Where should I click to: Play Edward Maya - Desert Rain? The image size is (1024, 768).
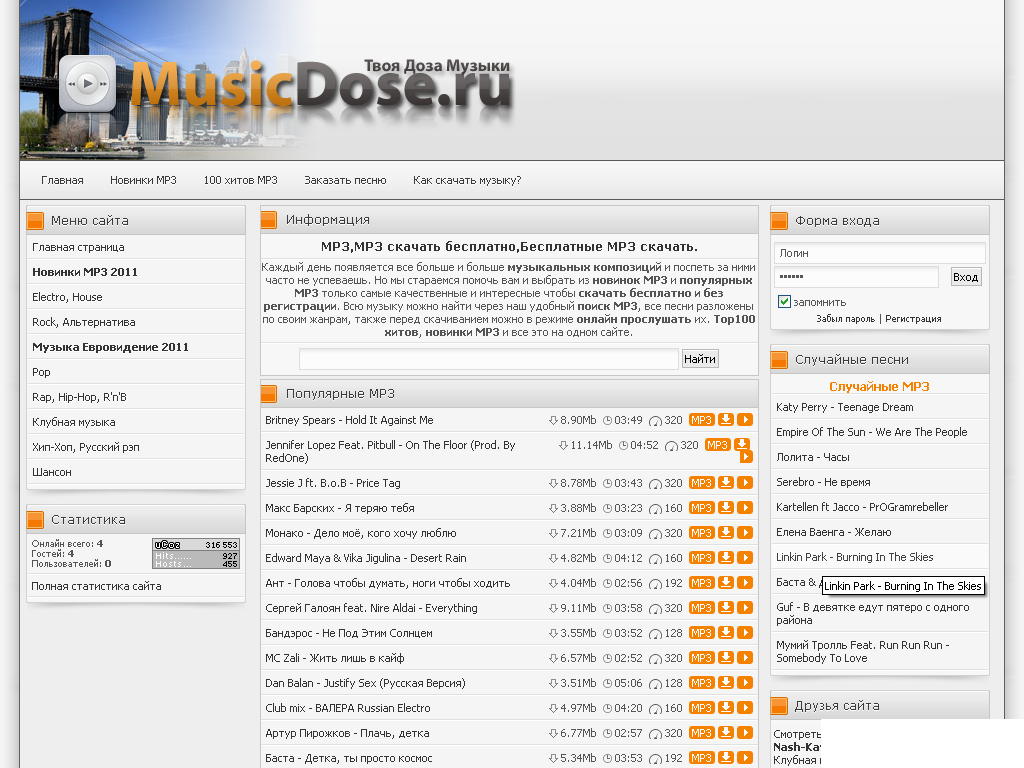pos(745,558)
